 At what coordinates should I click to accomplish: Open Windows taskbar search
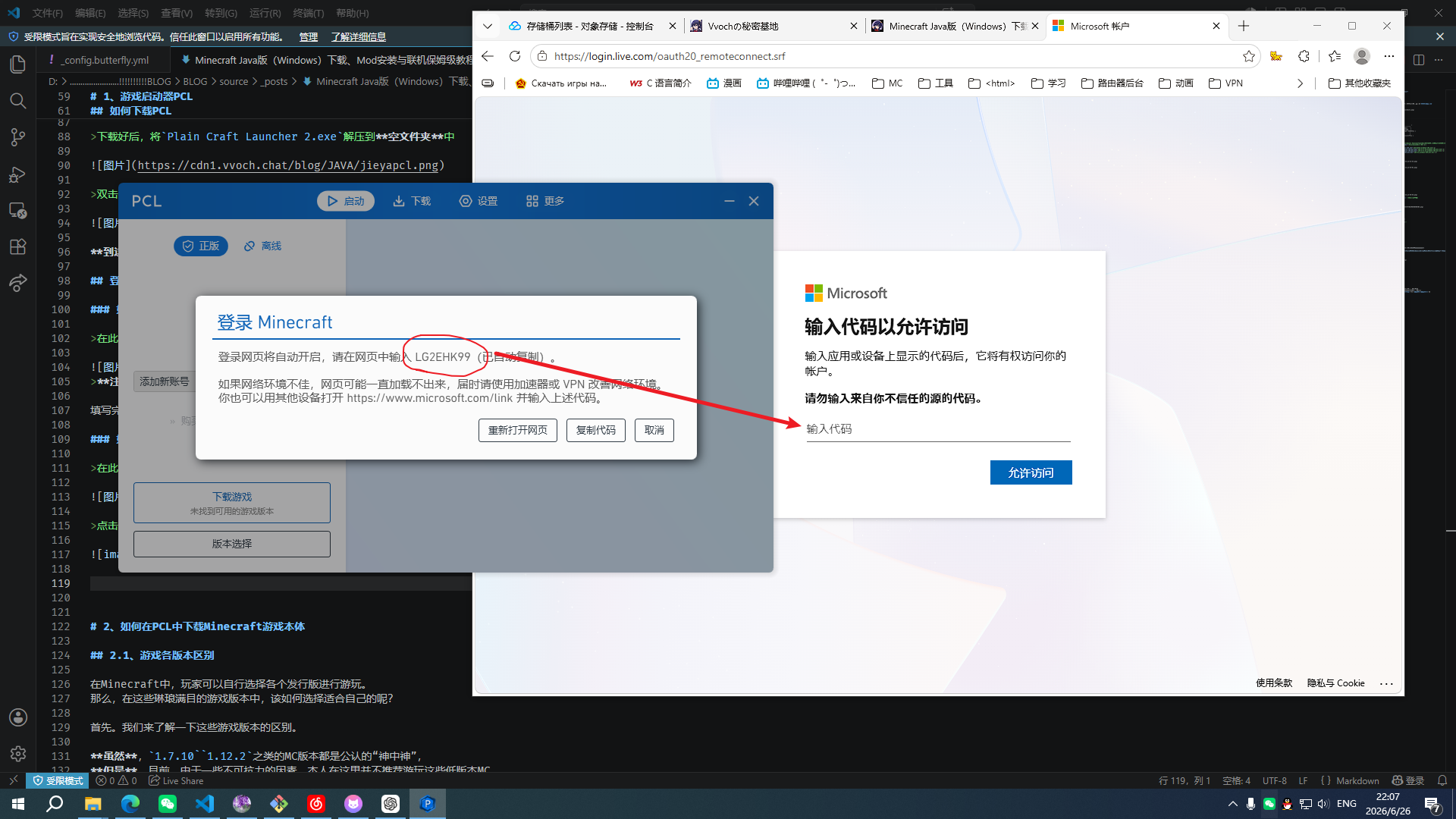pyautogui.click(x=55, y=804)
